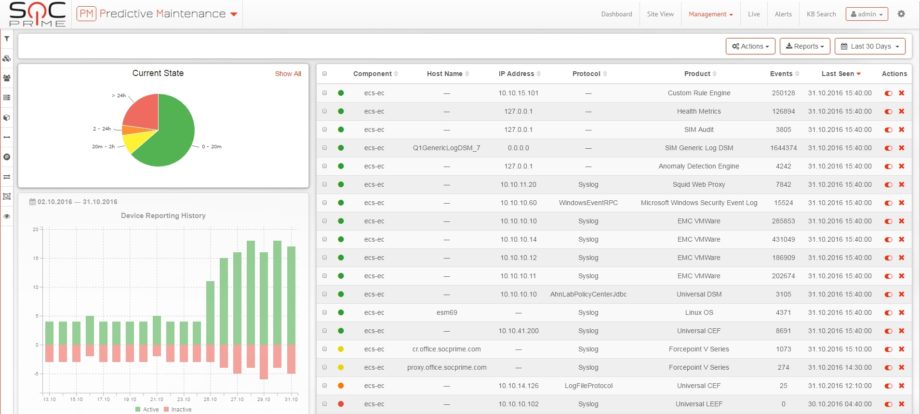Select the list view sidebar icon
Viewport: 920px width, 414px height.
tap(7, 97)
